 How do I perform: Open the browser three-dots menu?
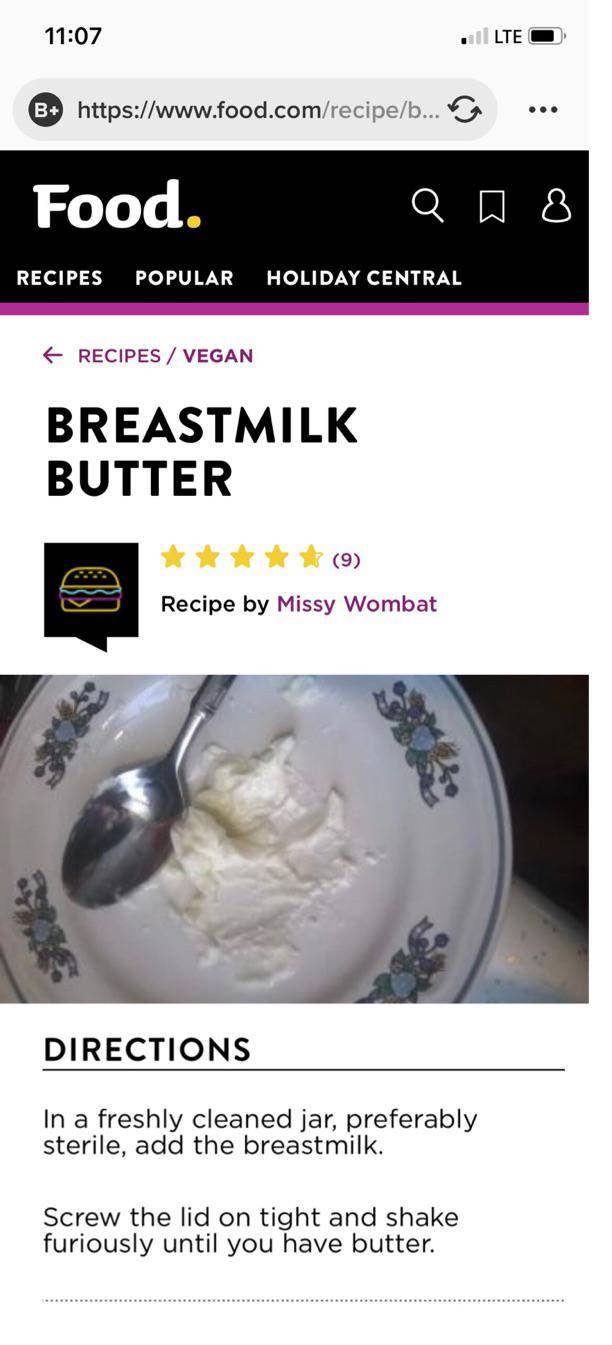point(543,110)
